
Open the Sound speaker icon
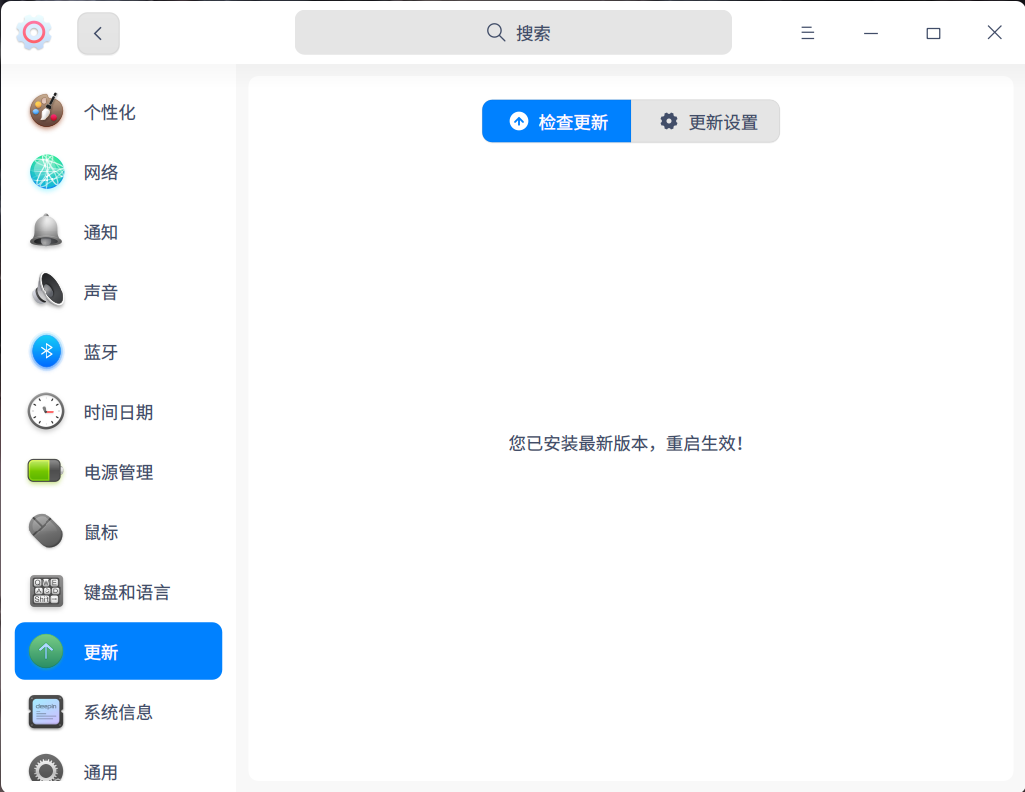(x=48, y=290)
